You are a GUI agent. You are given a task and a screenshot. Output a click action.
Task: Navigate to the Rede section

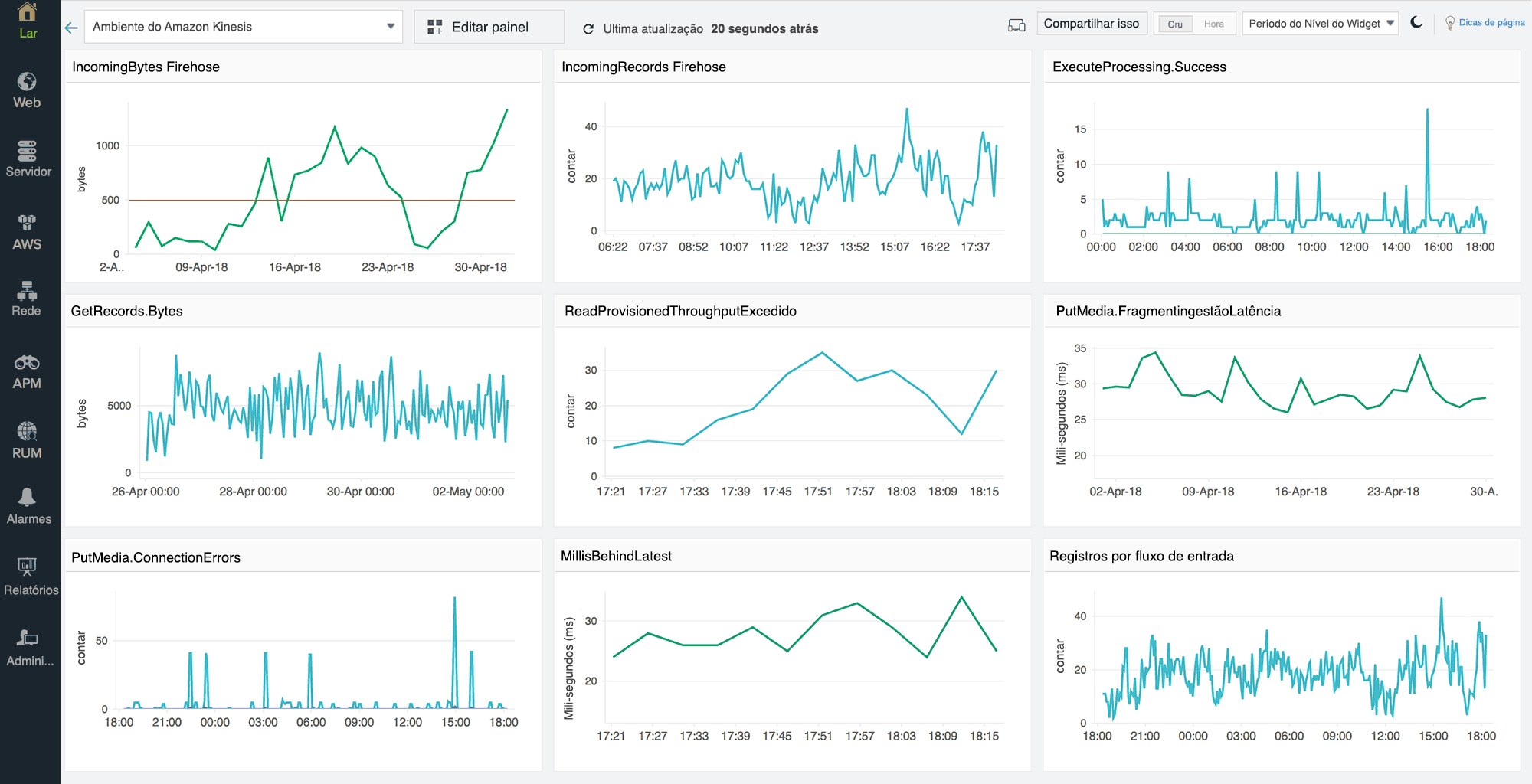(x=28, y=297)
